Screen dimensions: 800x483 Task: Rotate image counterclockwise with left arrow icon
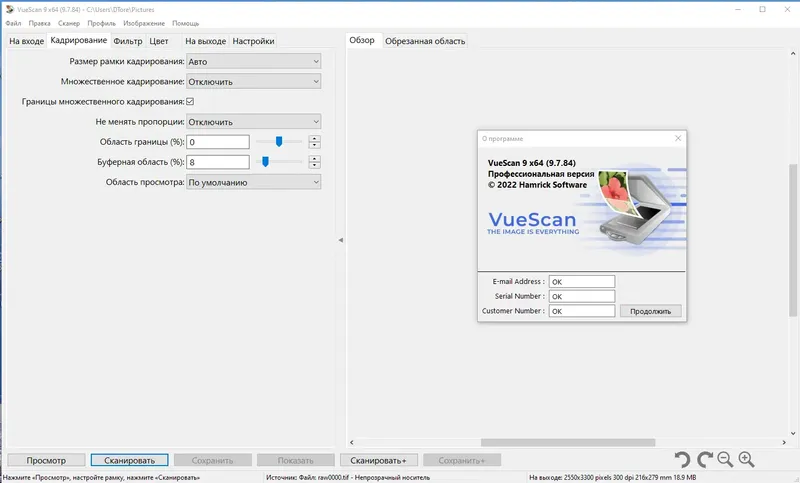tap(682, 460)
